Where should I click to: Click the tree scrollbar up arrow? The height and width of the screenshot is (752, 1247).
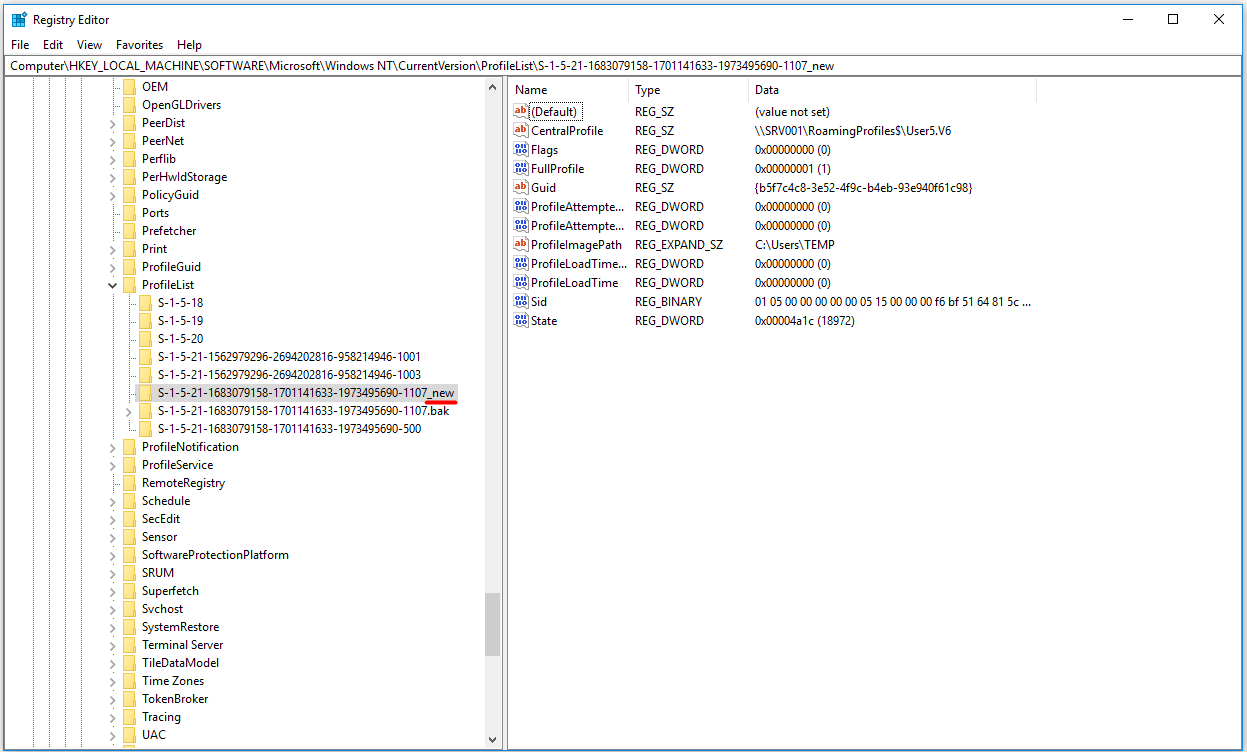[x=492, y=88]
